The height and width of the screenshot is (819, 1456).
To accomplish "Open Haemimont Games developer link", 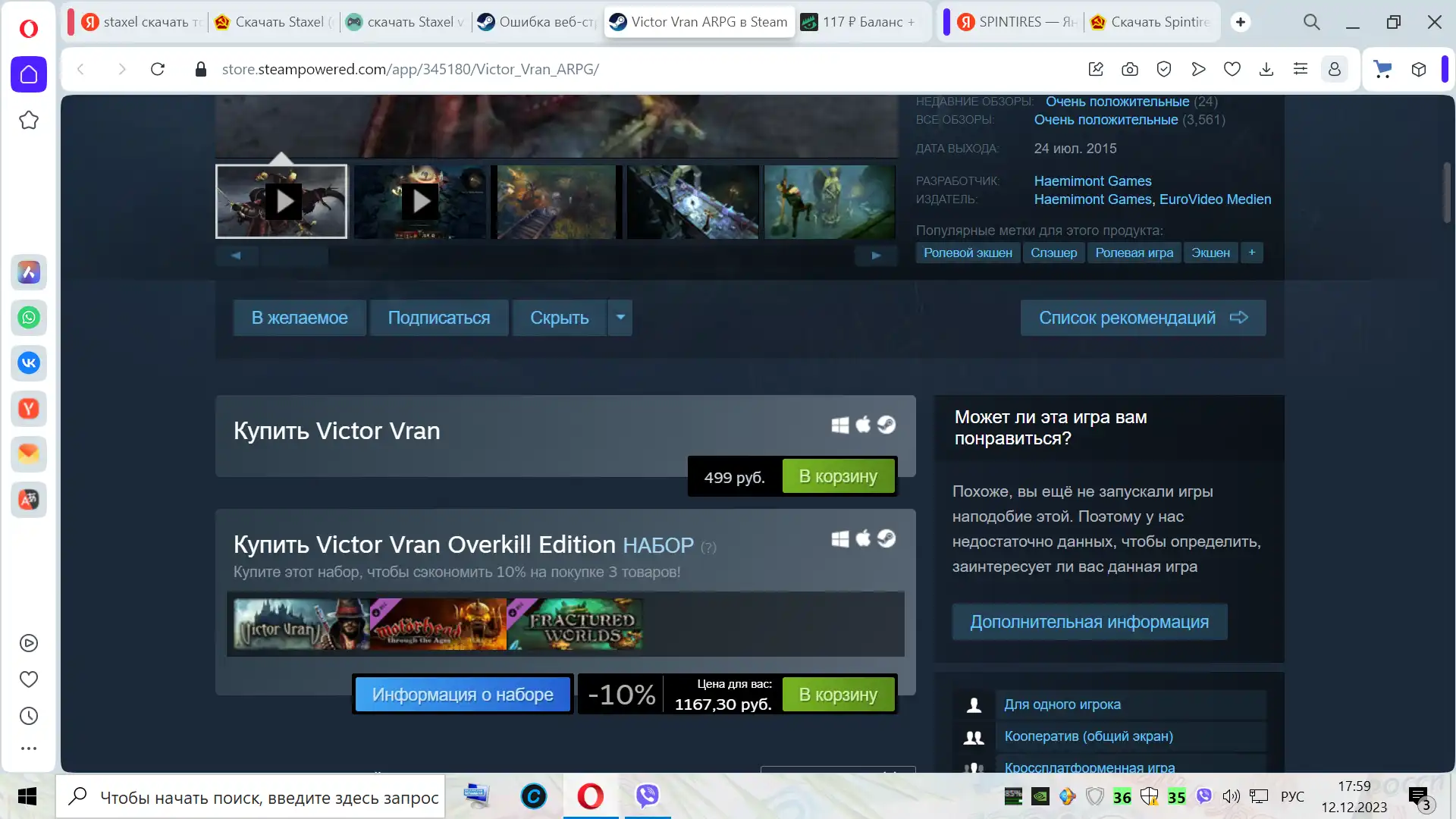I will pyautogui.click(x=1093, y=181).
